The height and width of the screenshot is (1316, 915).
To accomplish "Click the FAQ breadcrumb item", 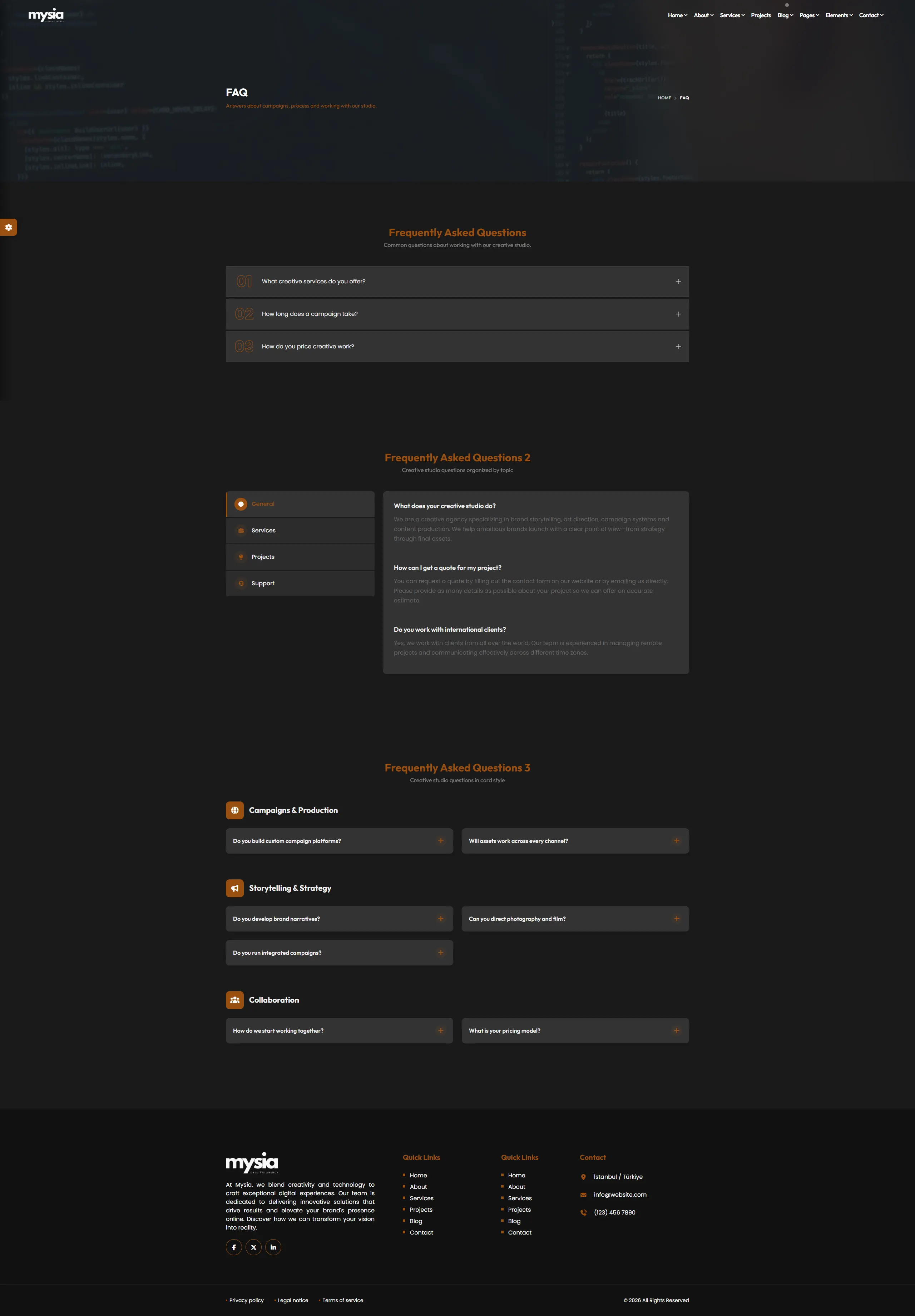I will (x=684, y=98).
